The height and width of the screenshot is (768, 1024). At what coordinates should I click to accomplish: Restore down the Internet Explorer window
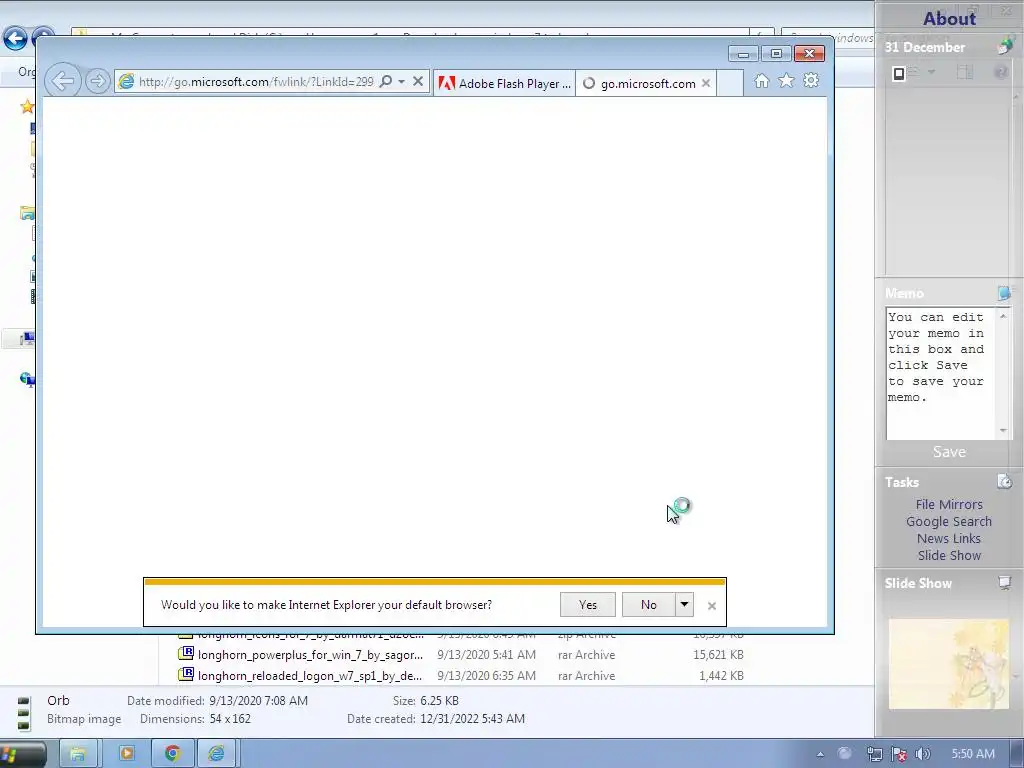pos(776,54)
